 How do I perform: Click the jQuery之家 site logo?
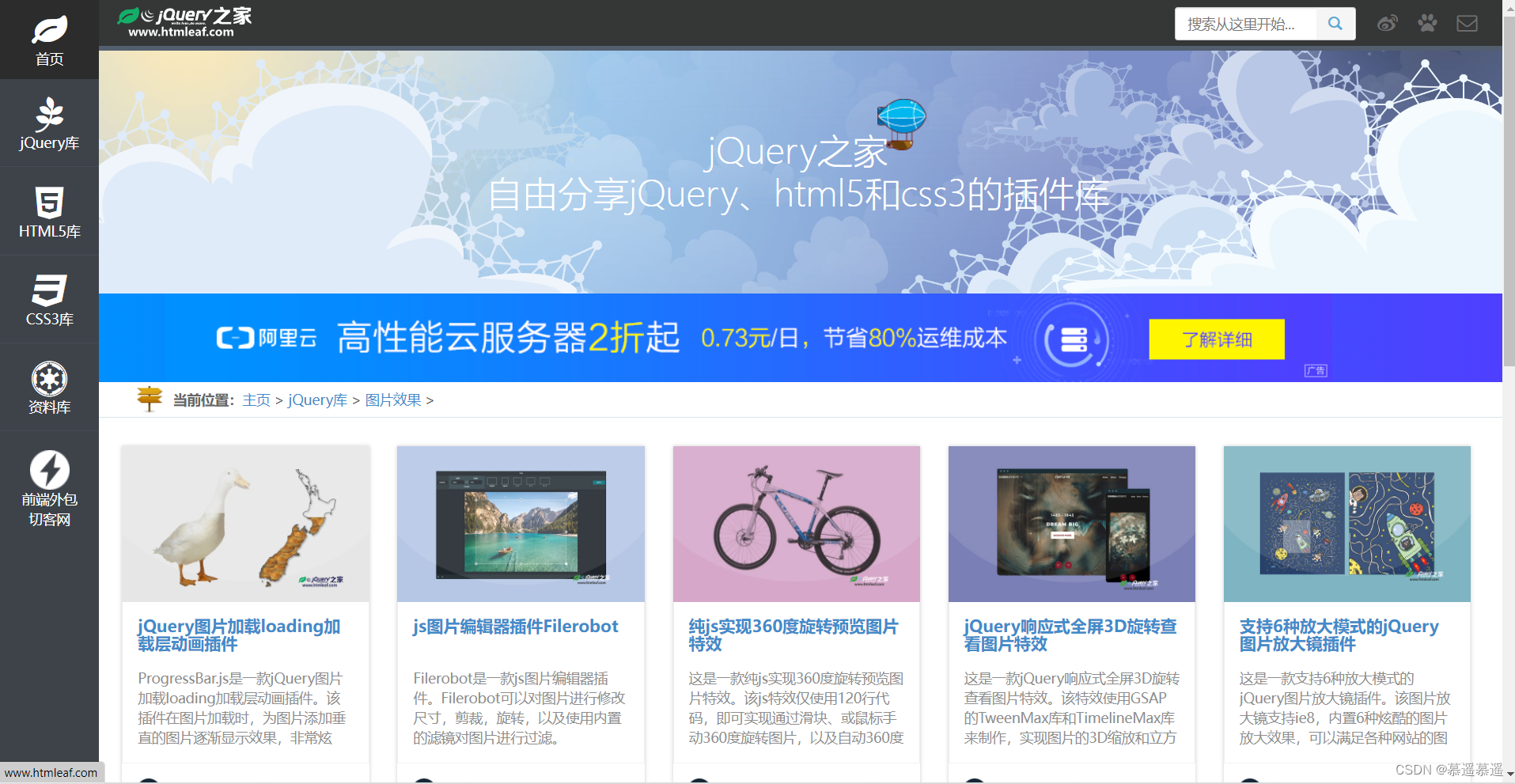tap(184, 22)
